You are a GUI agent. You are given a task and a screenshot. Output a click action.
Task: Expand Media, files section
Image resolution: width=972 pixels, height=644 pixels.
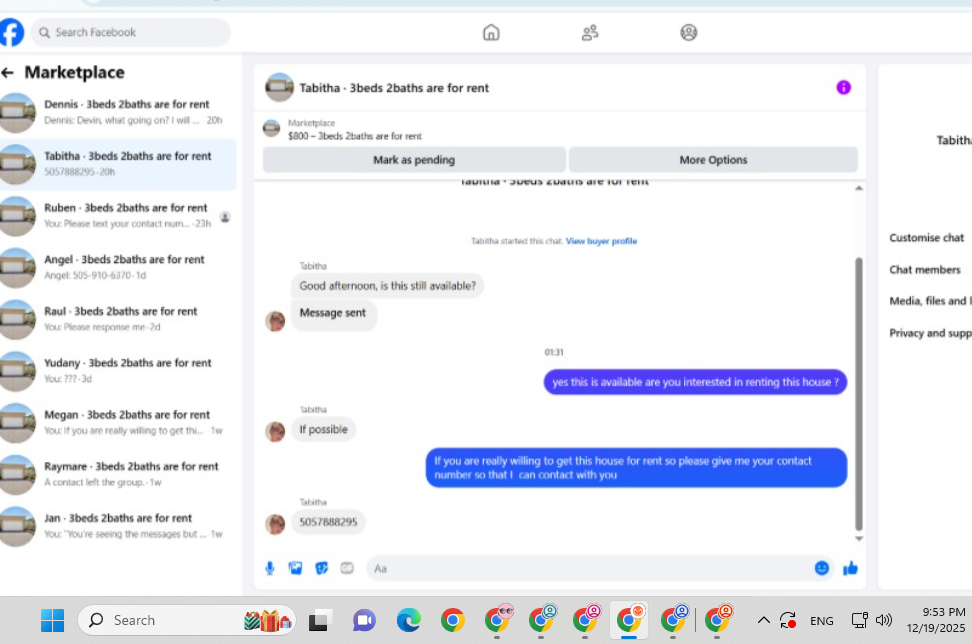click(x=930, y=301)
